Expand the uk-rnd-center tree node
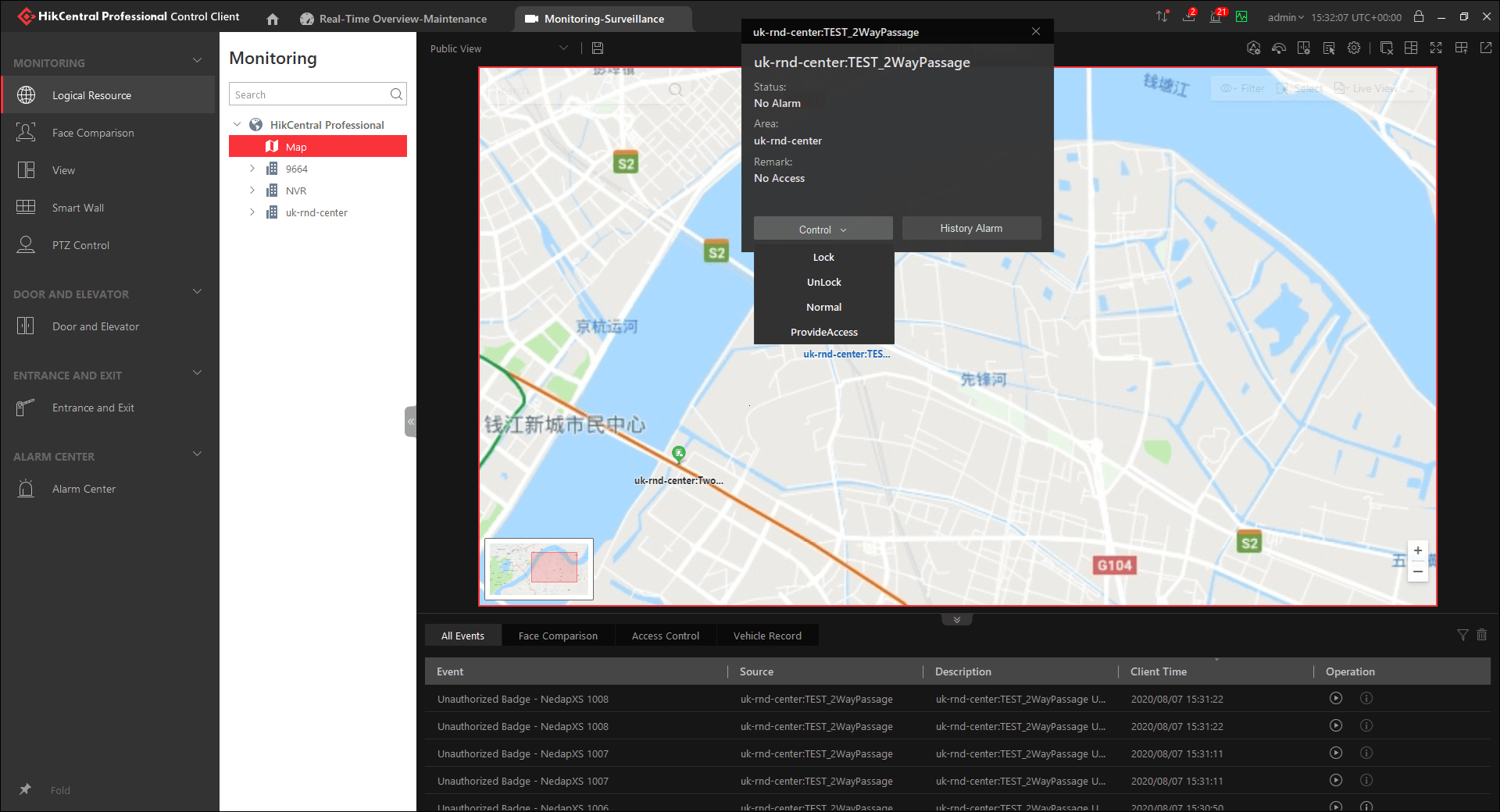Screen dimensions: 1500x812 (252, 212)
